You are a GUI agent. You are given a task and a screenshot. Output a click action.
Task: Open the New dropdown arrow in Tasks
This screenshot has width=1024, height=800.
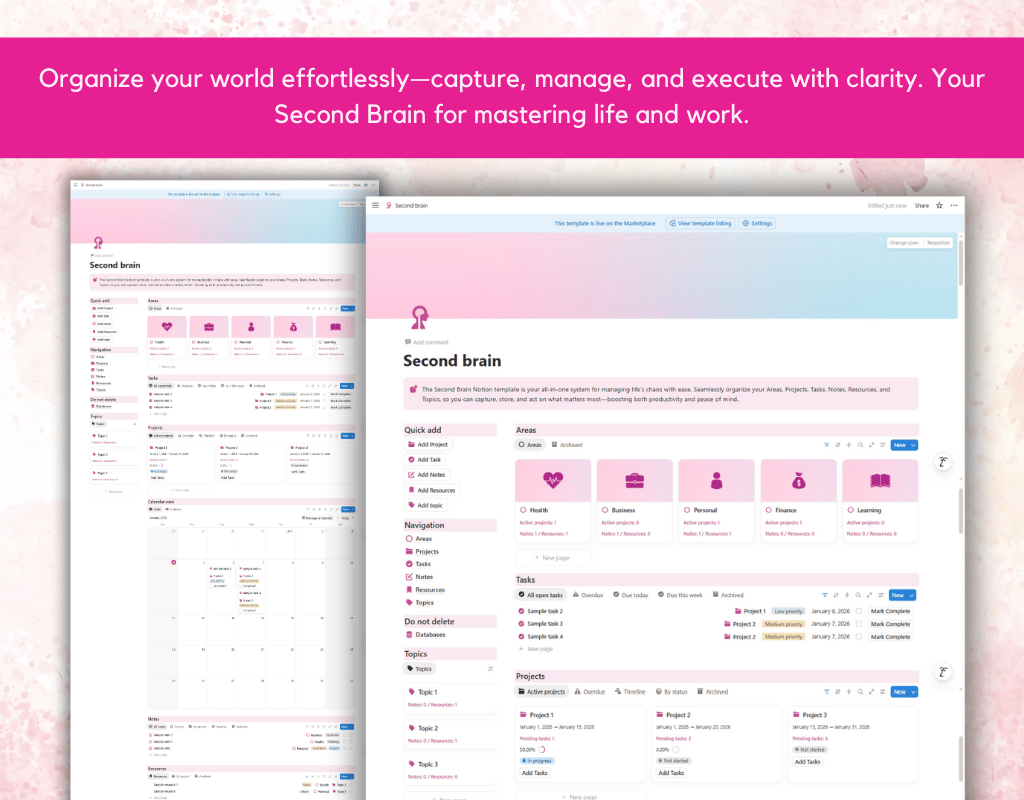point(911,595)
